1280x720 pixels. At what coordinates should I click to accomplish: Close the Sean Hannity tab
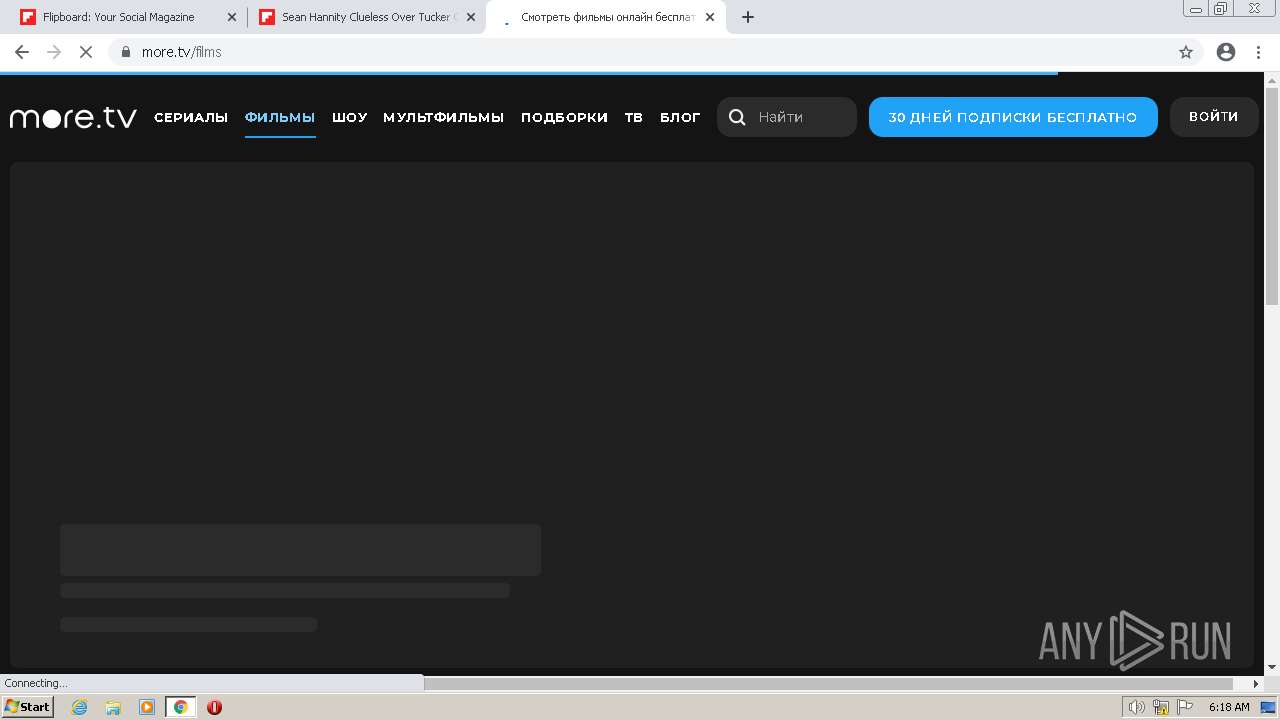[471, 17]
